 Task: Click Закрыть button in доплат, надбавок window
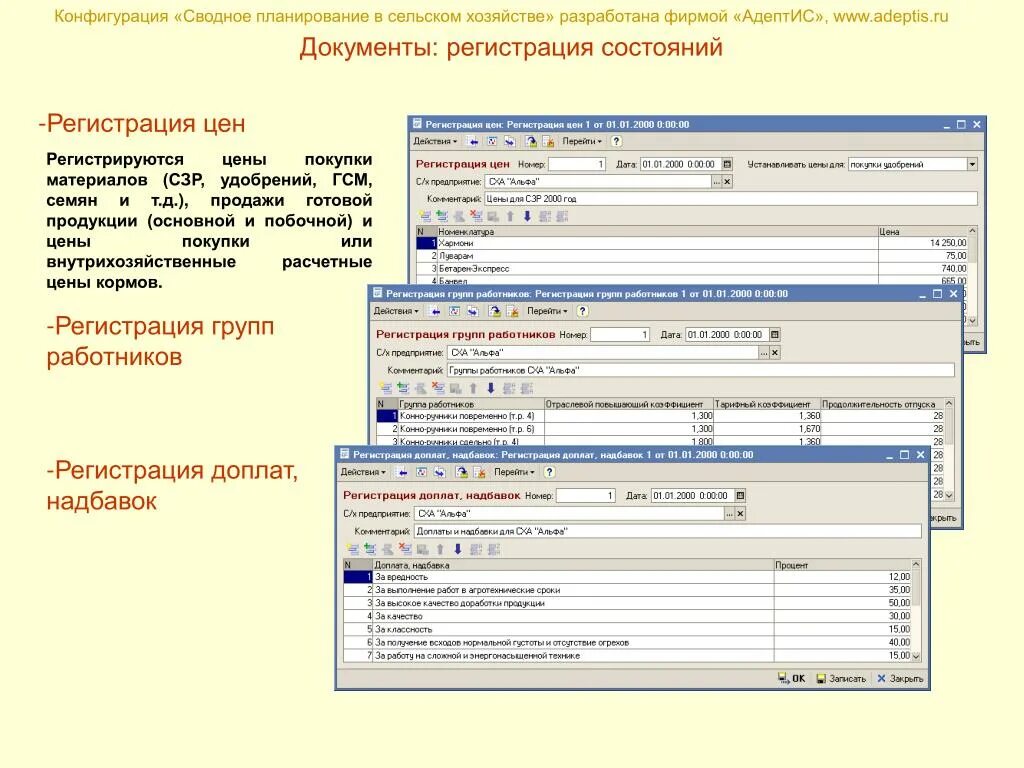coord(900,679)
